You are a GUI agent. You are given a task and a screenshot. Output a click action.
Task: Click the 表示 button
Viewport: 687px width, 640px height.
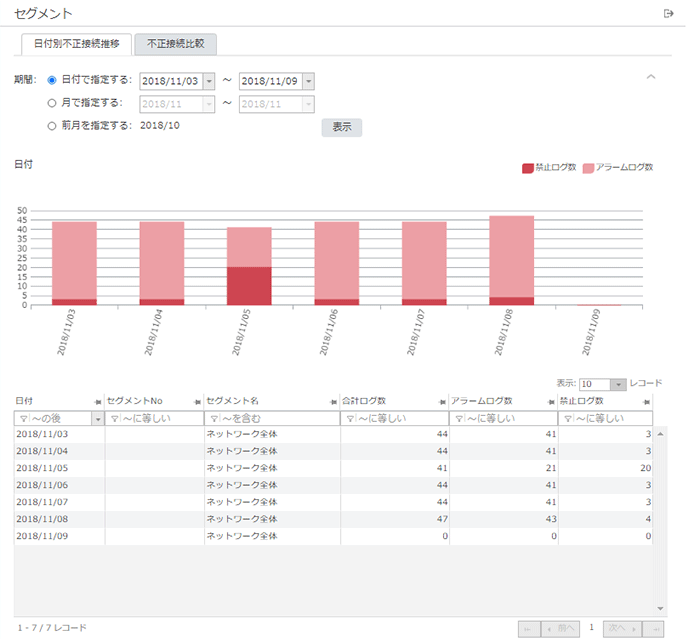click(x=341, y=127)
